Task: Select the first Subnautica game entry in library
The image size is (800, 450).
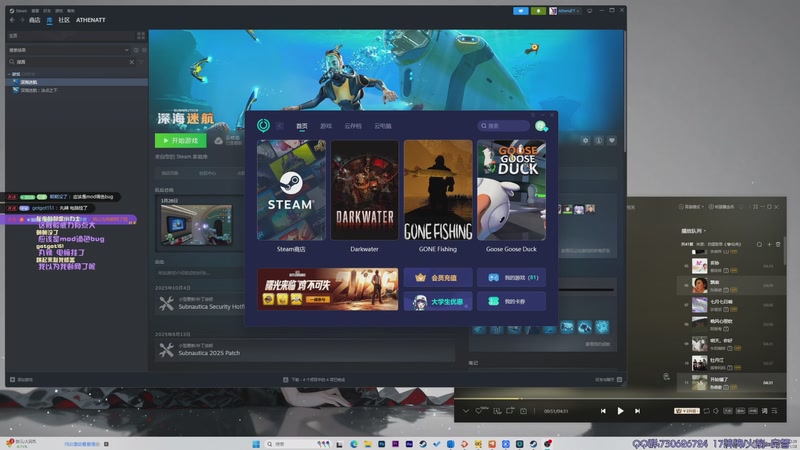Action: [x=77, y=82]
